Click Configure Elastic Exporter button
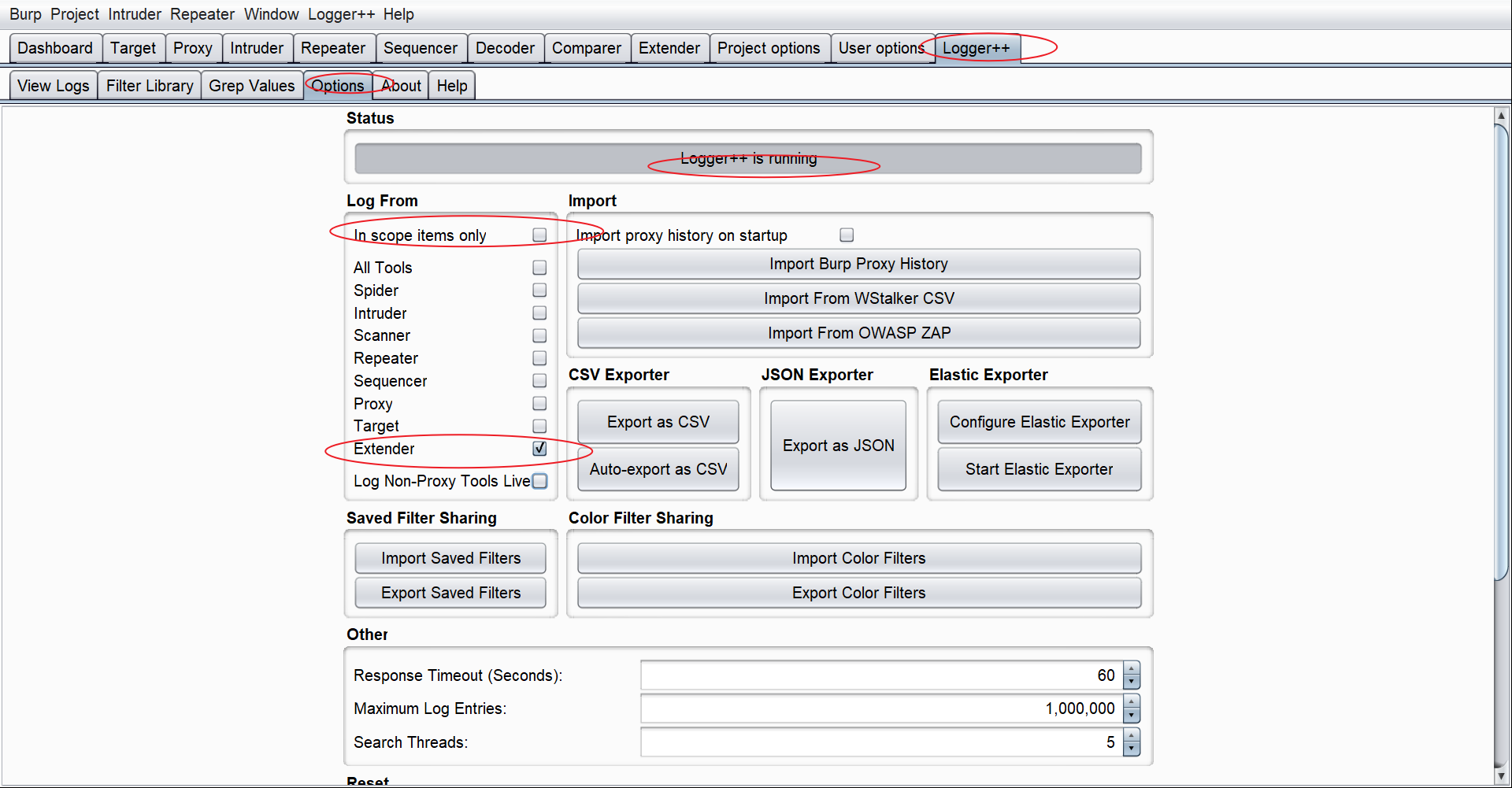Screen dimensions: 1512x788 [1039, 422]
